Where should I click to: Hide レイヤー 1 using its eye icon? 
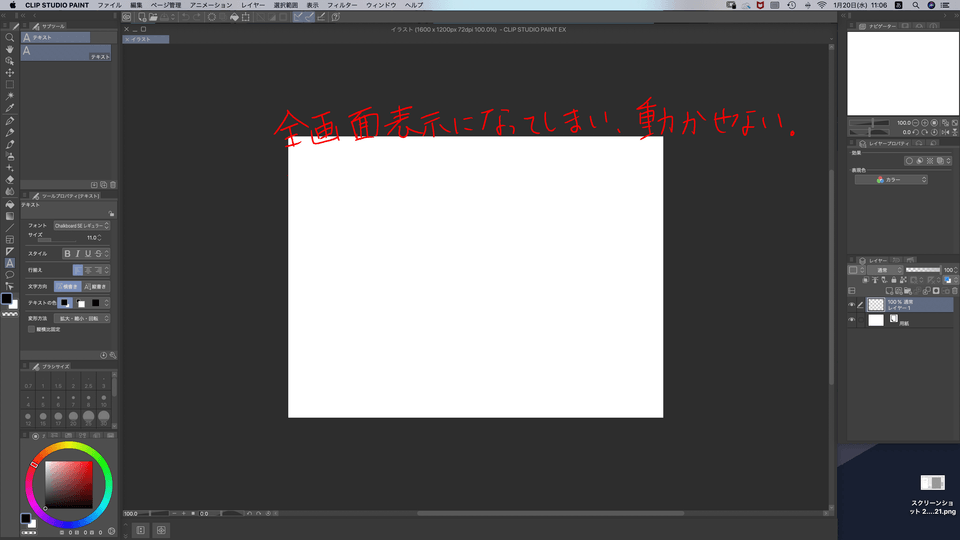[x=852, y=304]
